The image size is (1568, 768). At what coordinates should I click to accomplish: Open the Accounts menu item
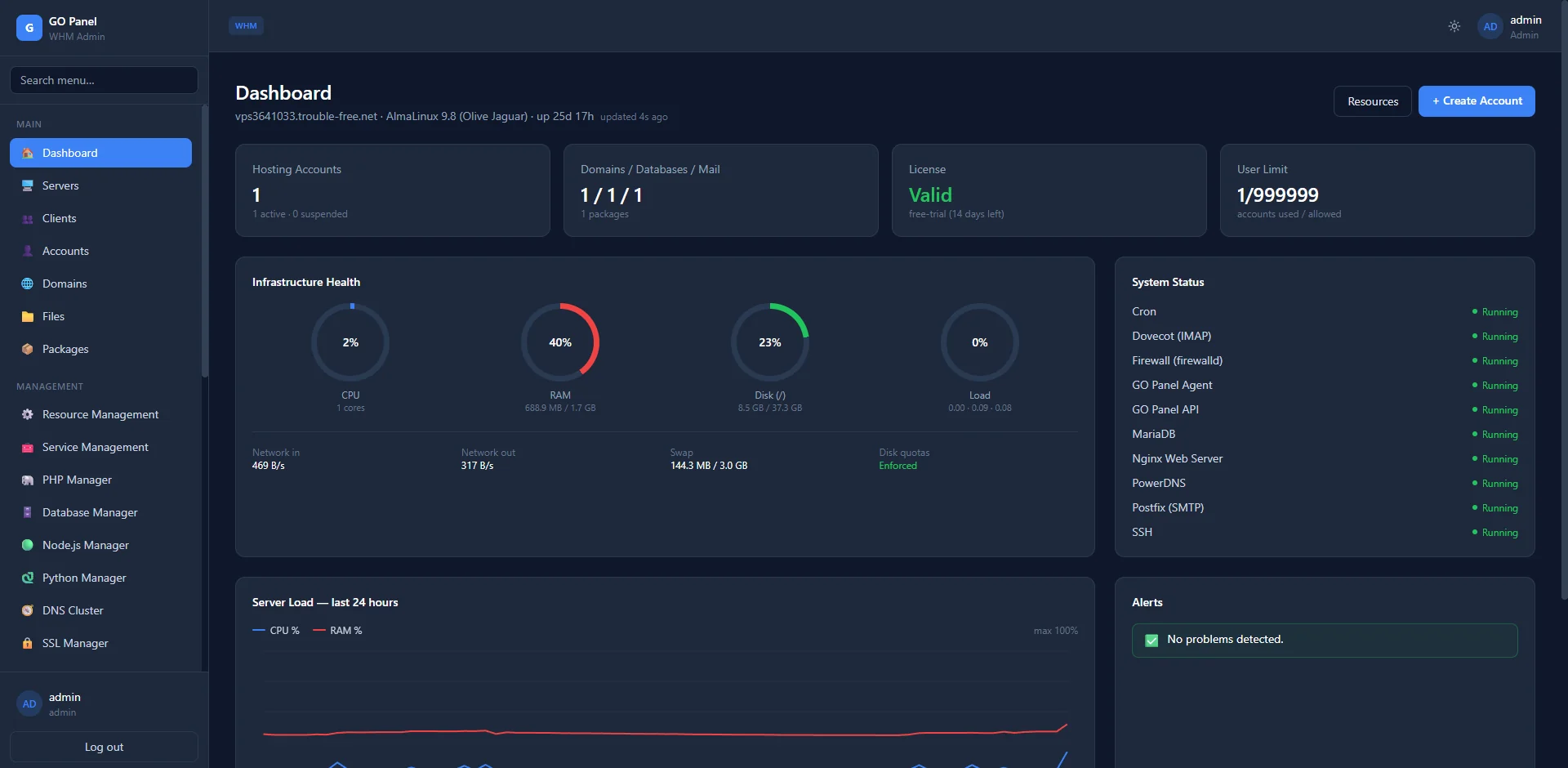tap(100, 251)
